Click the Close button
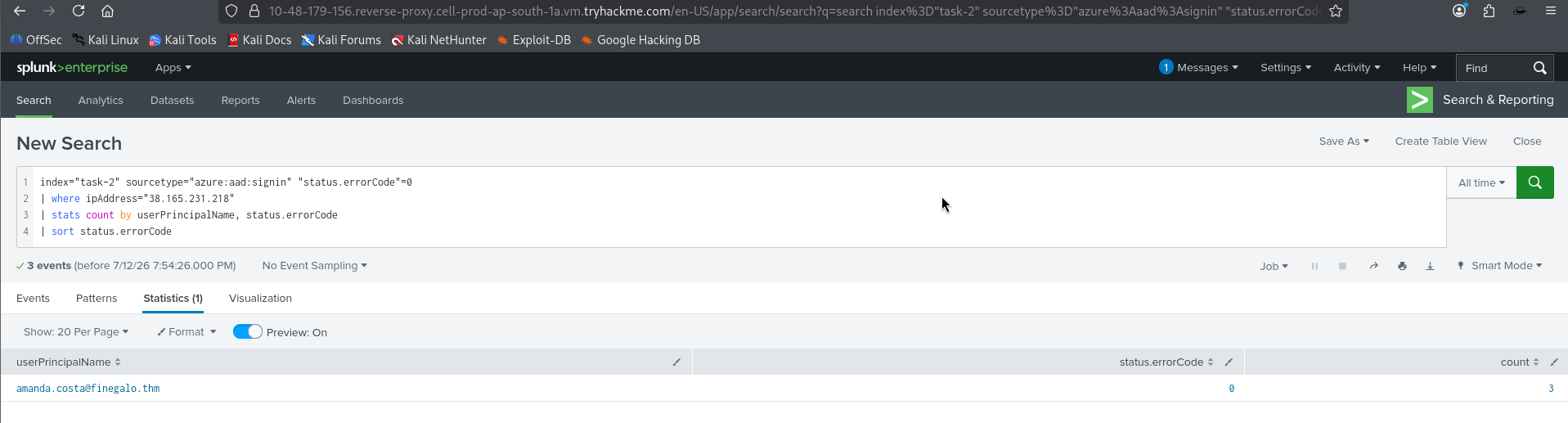The height and width of the screenshot is (423, 1568). pyautogui.click(x=1527, y=141)
